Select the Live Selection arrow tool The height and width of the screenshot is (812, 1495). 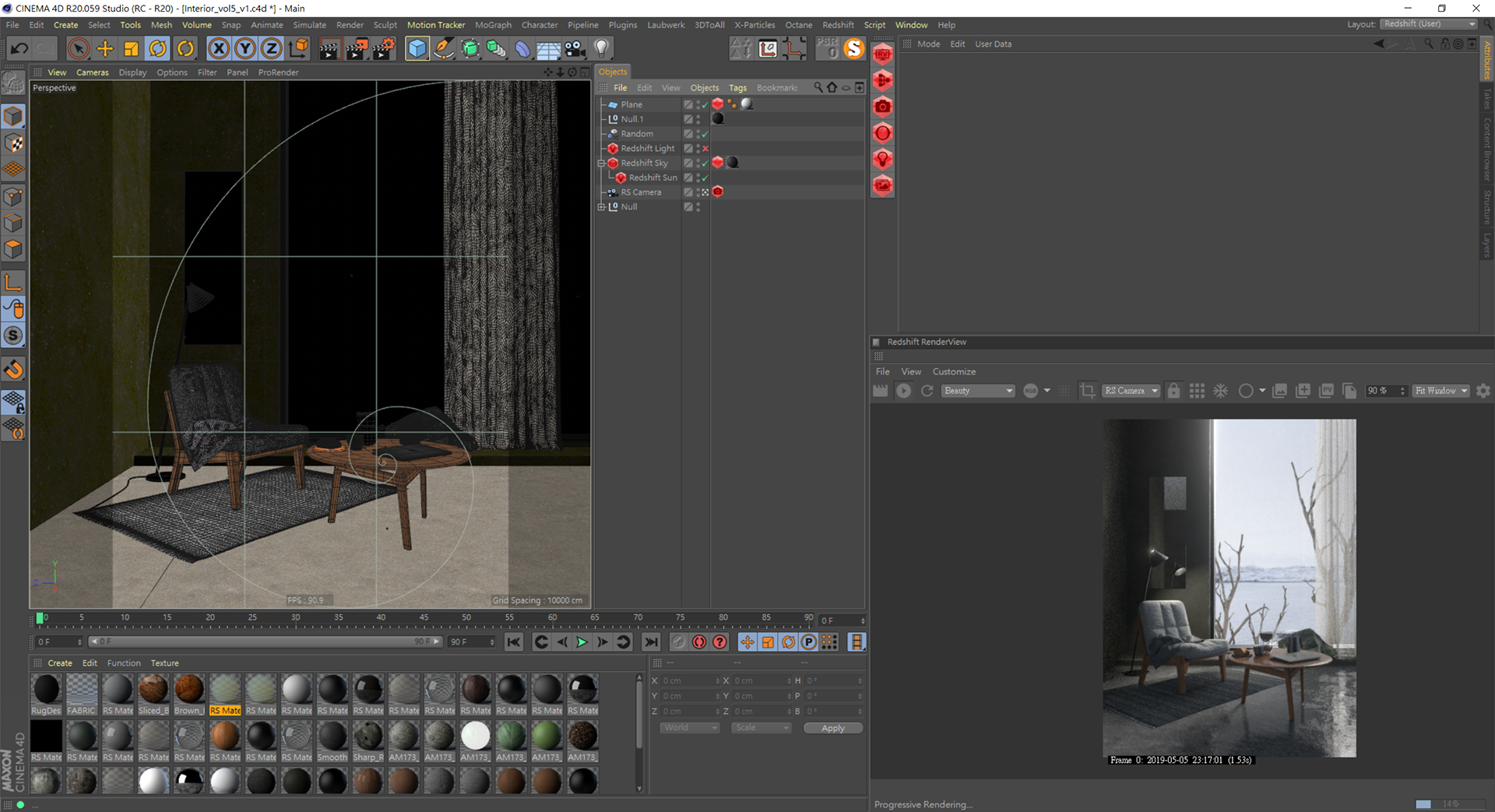pos(78,48)
